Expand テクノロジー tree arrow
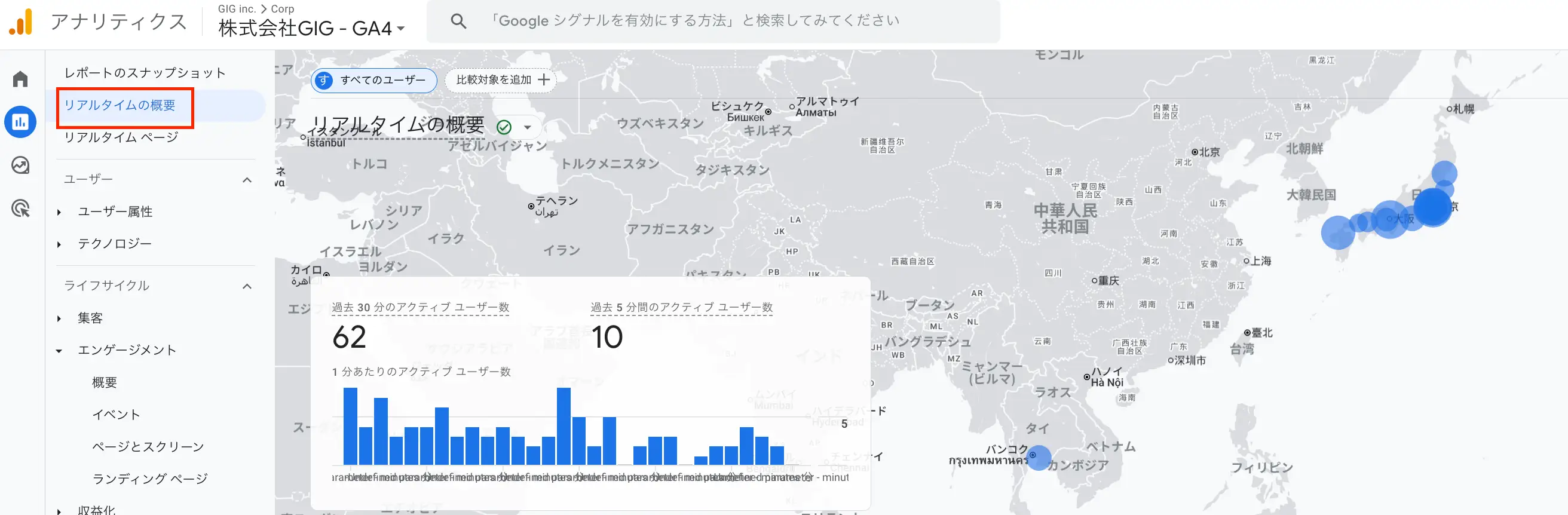 pyautogui.click(x=59, y=245)
